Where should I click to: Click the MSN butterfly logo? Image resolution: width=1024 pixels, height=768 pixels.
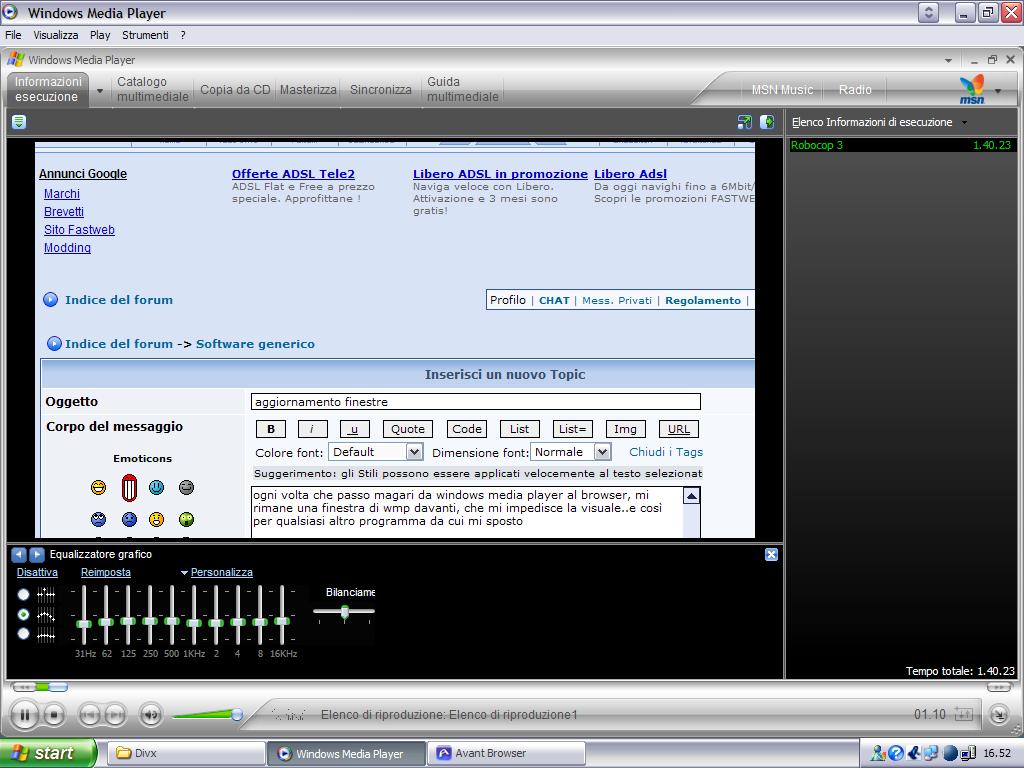coord(972,89)
